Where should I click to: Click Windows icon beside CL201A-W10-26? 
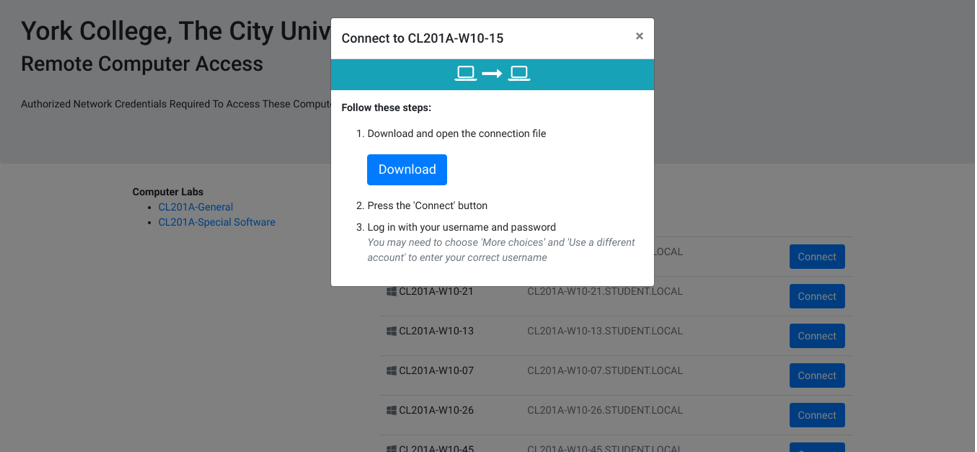(x=391, y=411)
